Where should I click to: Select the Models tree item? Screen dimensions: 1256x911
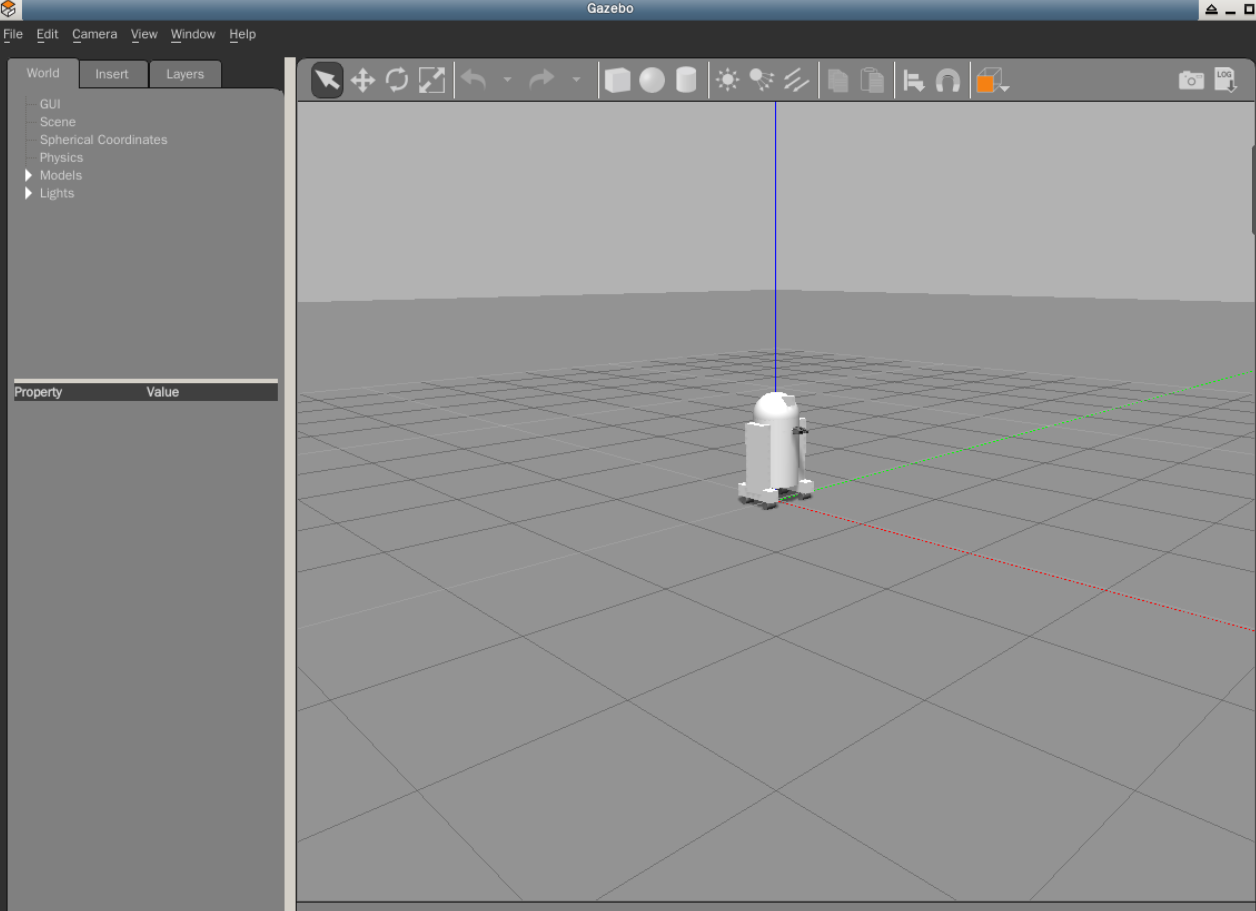(x=61, y=175)
